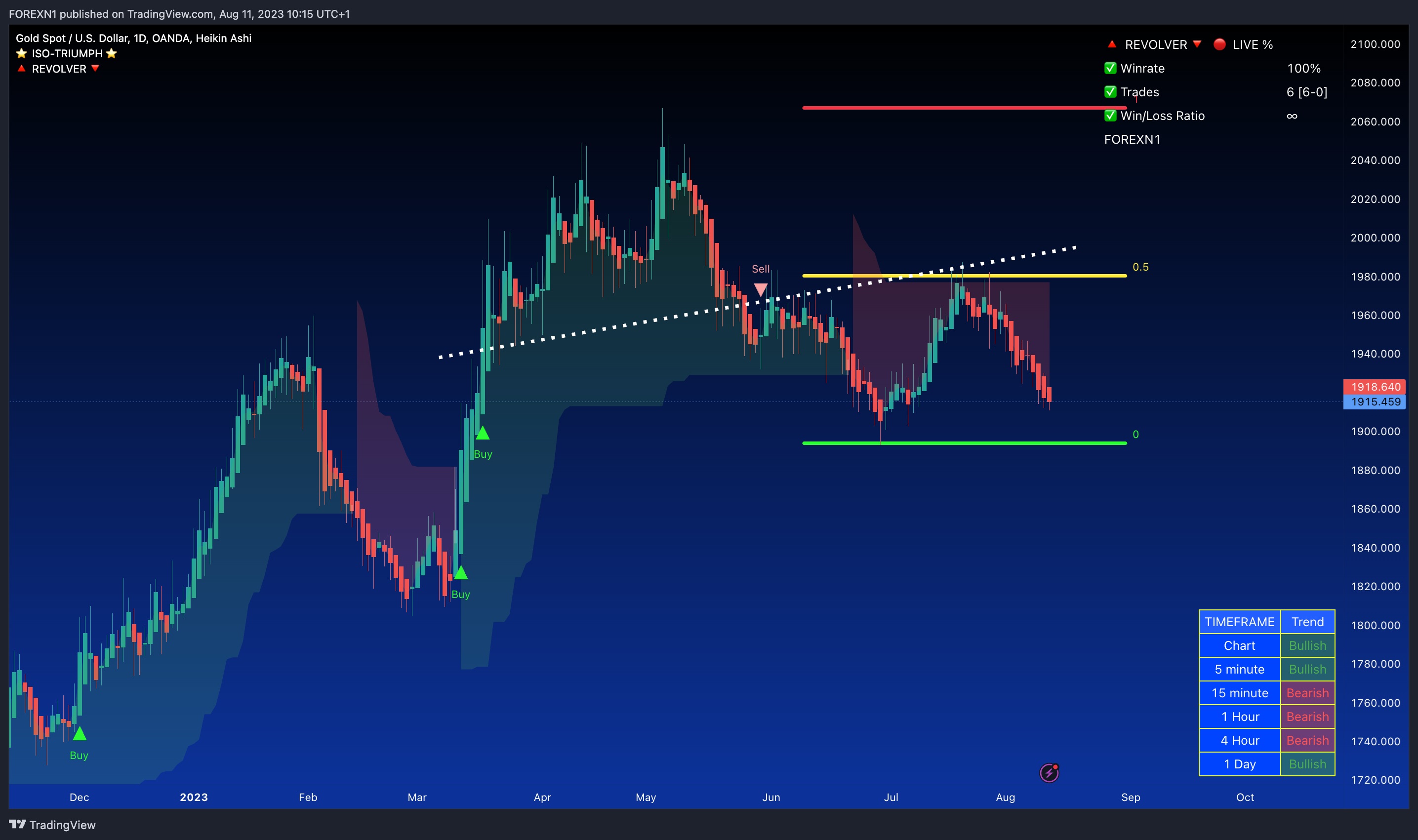Click the Dec label on time axis

tap(79, 797)
